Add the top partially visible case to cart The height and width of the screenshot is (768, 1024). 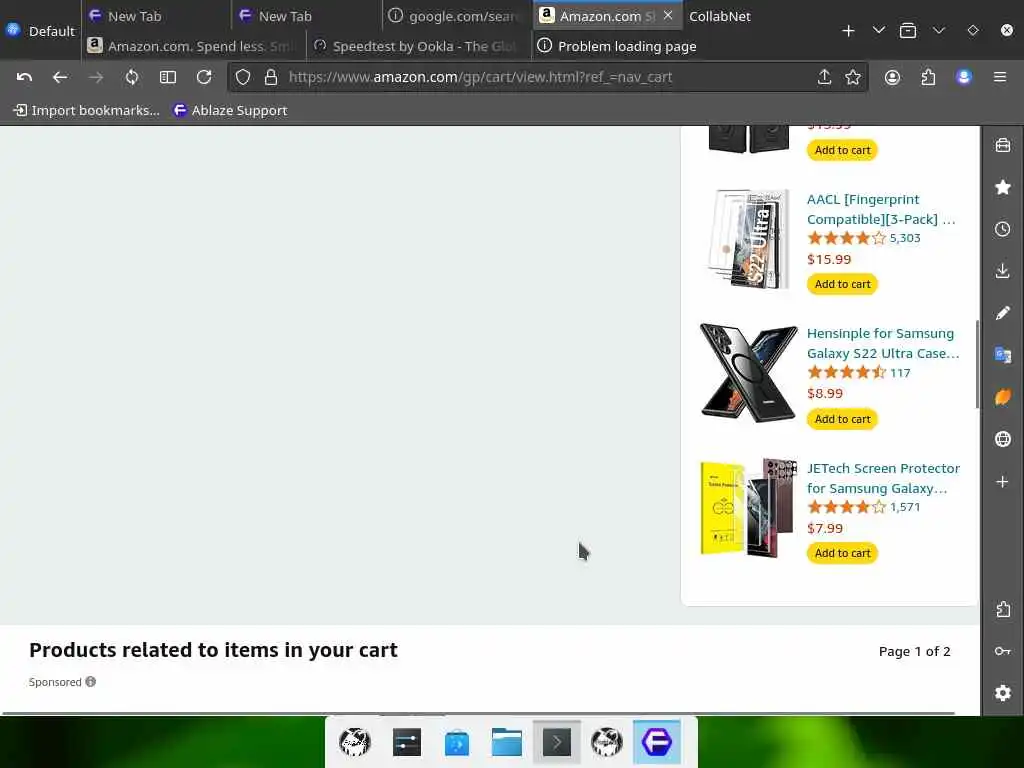(842, 150)
